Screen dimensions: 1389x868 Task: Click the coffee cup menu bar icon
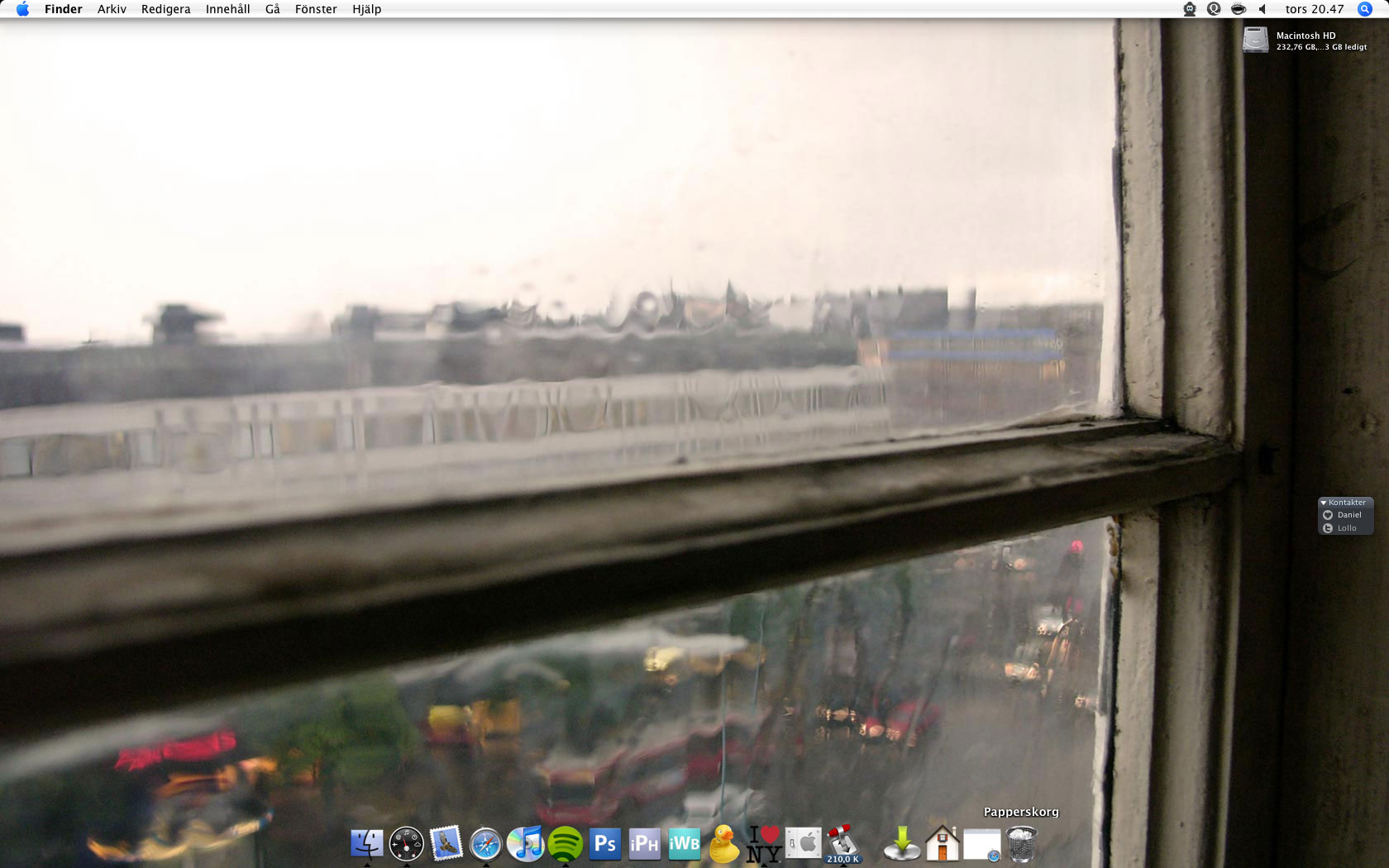pyautogui.click(x=1238, y=9)
